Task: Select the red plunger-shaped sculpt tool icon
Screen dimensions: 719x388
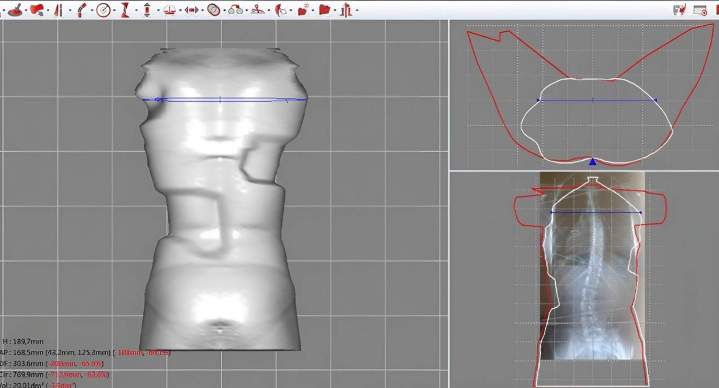Action: point(15,10)
